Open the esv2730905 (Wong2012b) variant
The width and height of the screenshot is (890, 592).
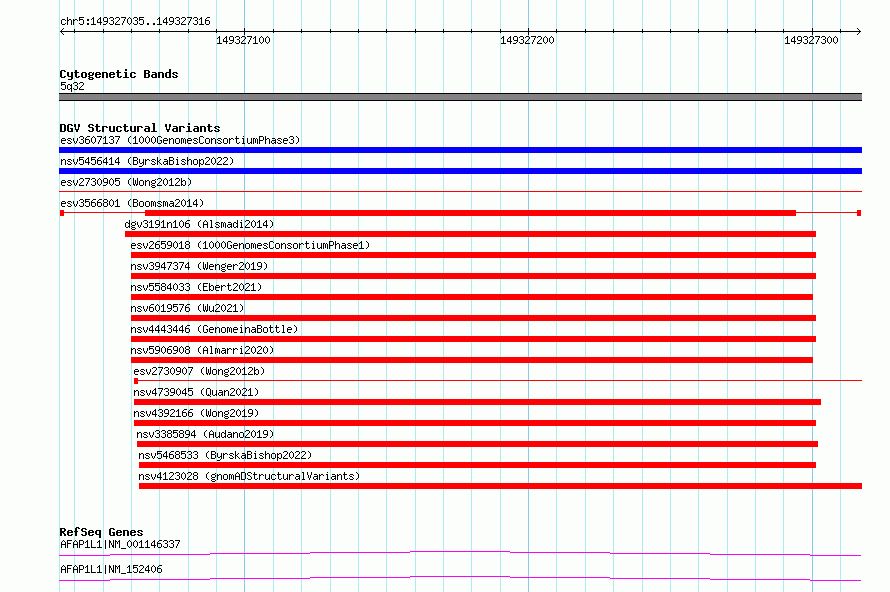tap(126, 182)
